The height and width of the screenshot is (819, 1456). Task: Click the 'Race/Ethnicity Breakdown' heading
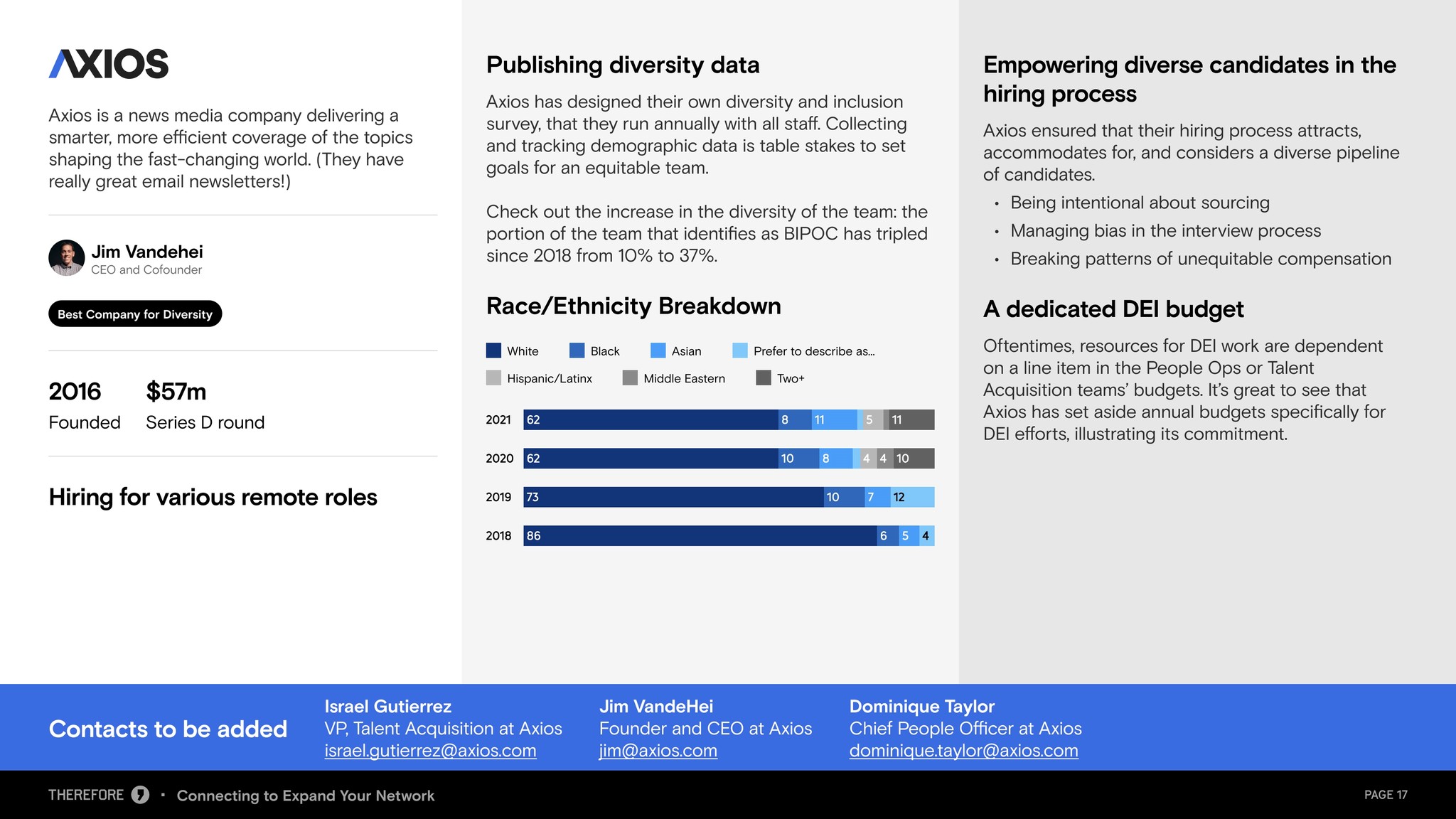click(633, 306)
